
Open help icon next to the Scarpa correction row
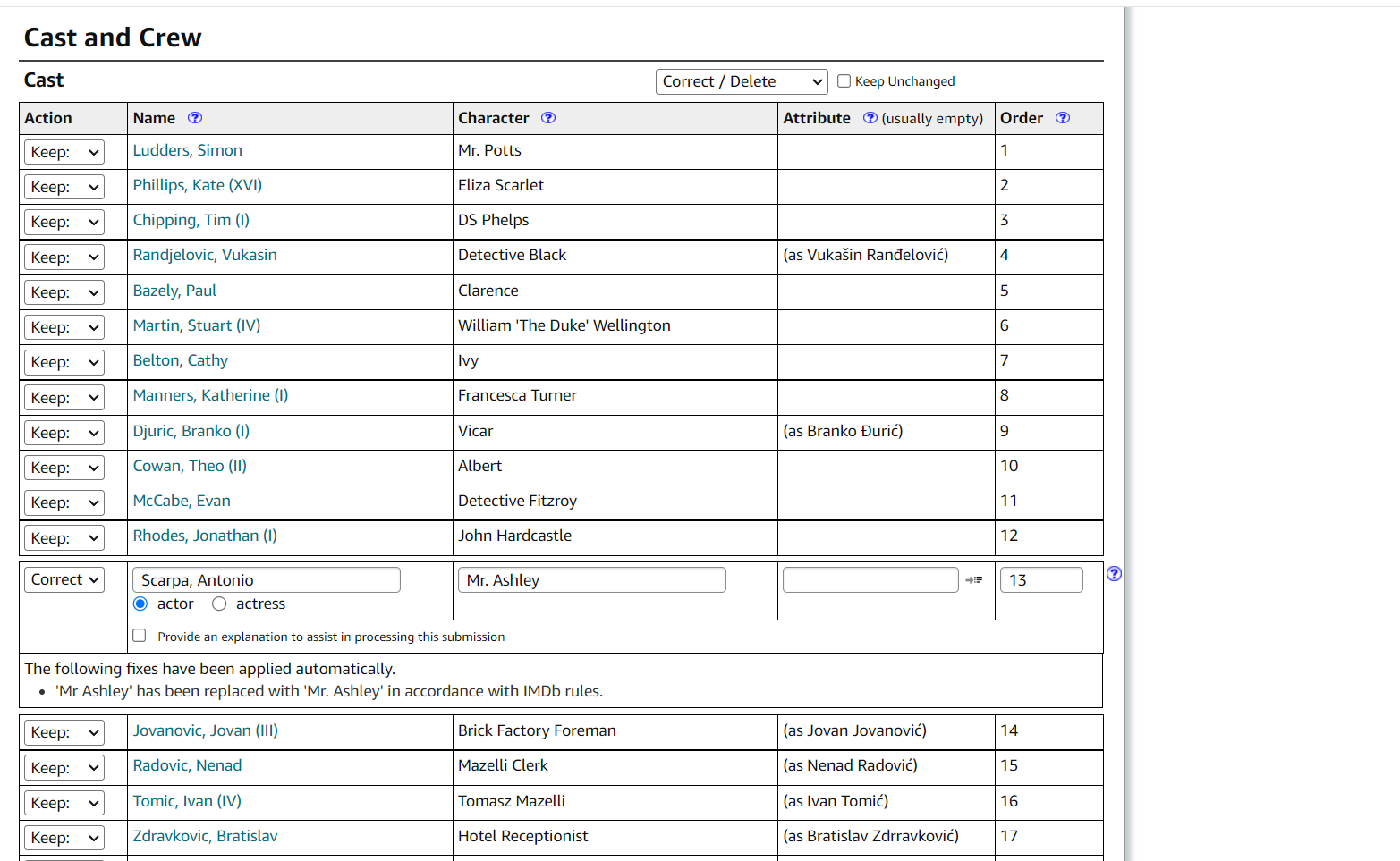[x=1114, y=574]
